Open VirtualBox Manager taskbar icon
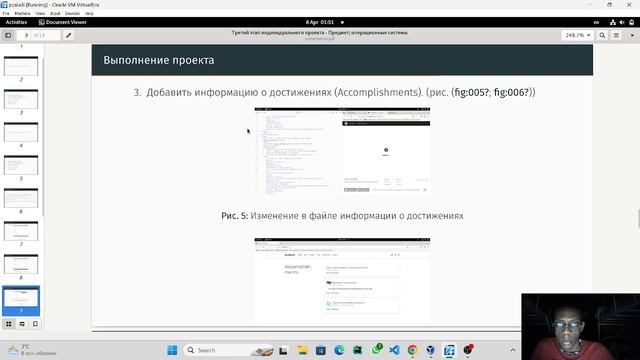The width and height of the screenshot is (640, 360). (x=431, y=350)
